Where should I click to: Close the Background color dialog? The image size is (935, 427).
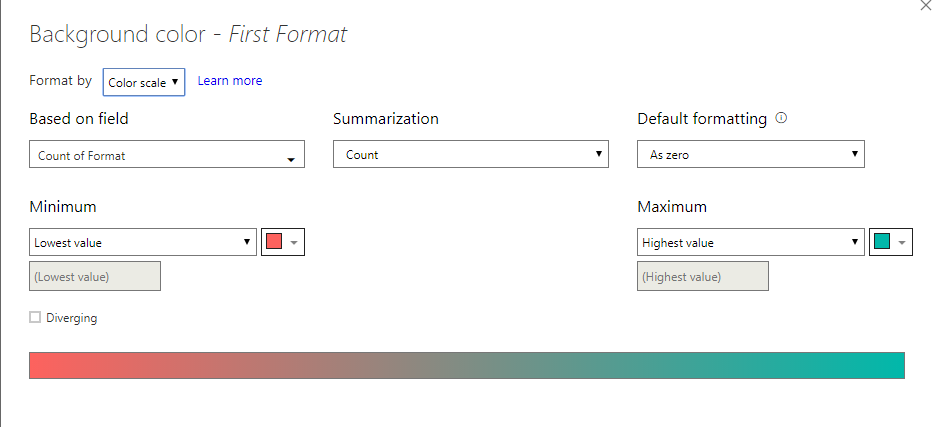click(927, 4)
